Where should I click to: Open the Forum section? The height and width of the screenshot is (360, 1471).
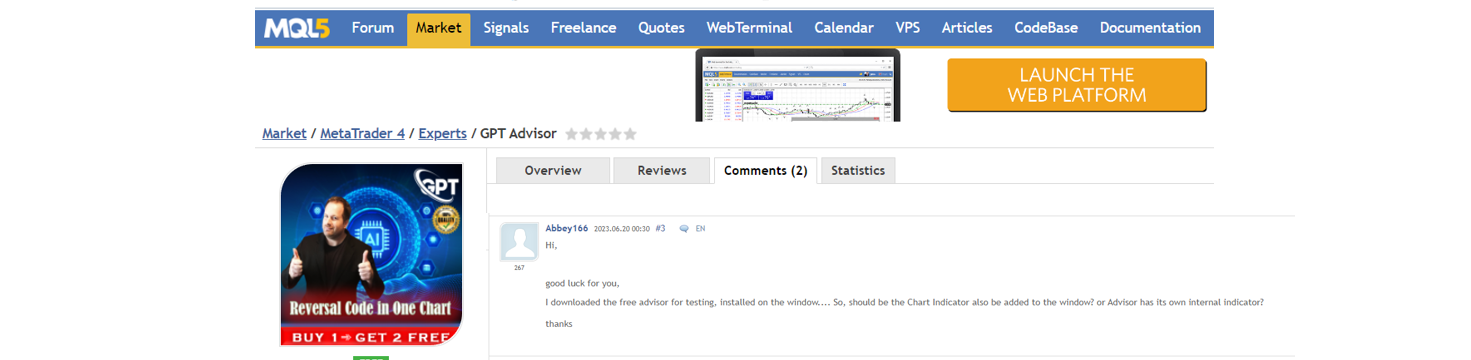tap(373, 28)
